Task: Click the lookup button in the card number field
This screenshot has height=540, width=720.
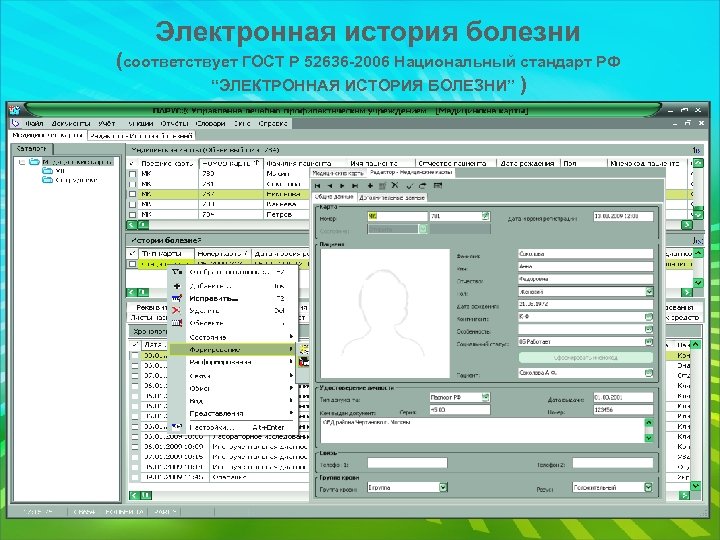Action: tap(485, 216)
